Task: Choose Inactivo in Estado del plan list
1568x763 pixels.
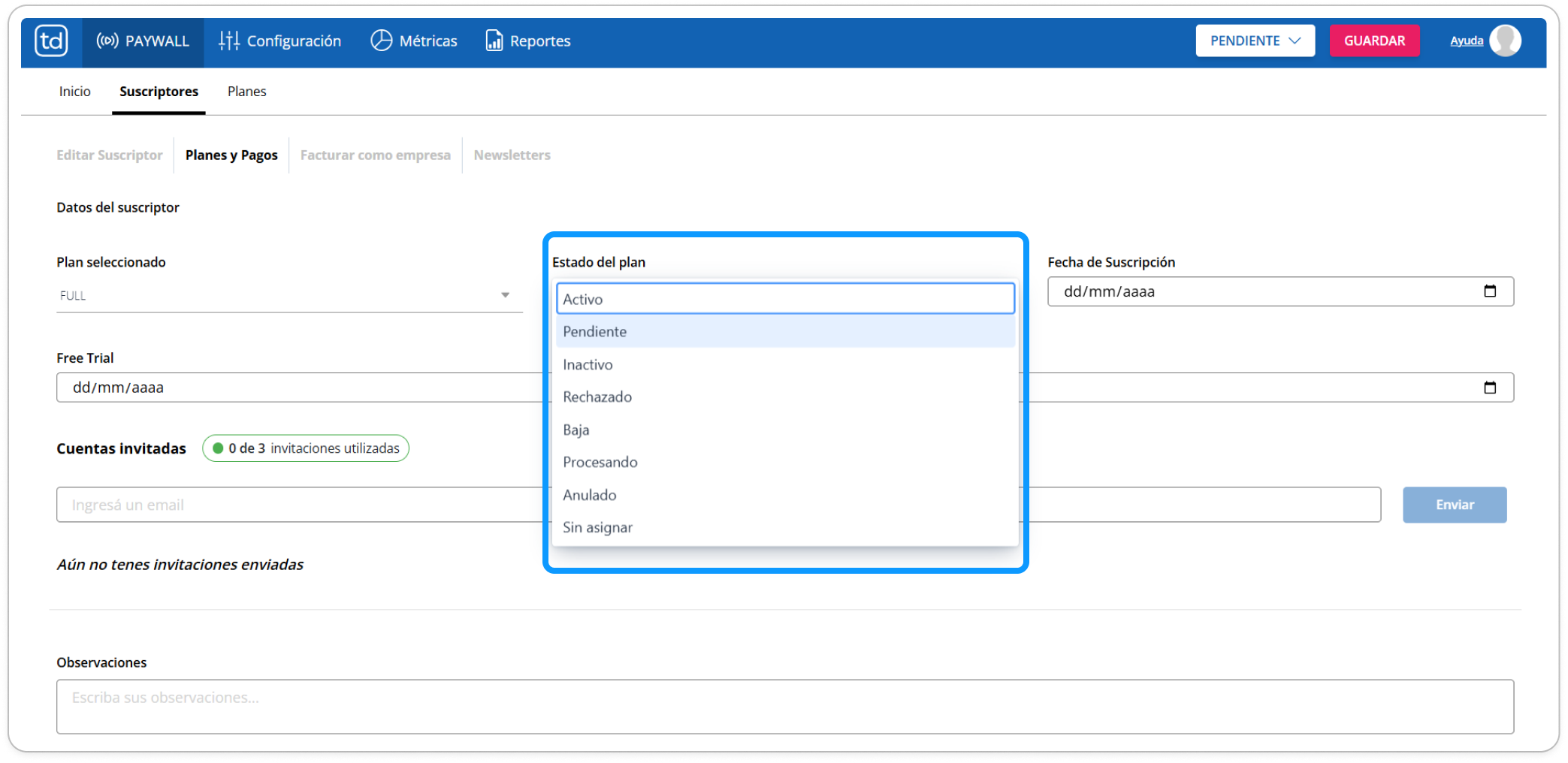Action: [x=785, y=364]
